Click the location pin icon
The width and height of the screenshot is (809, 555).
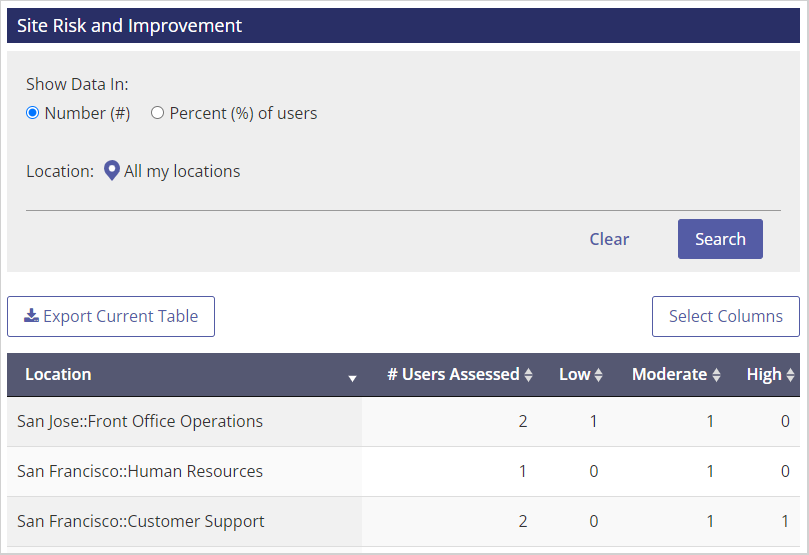pyautogui.click(x=111, y=171)
